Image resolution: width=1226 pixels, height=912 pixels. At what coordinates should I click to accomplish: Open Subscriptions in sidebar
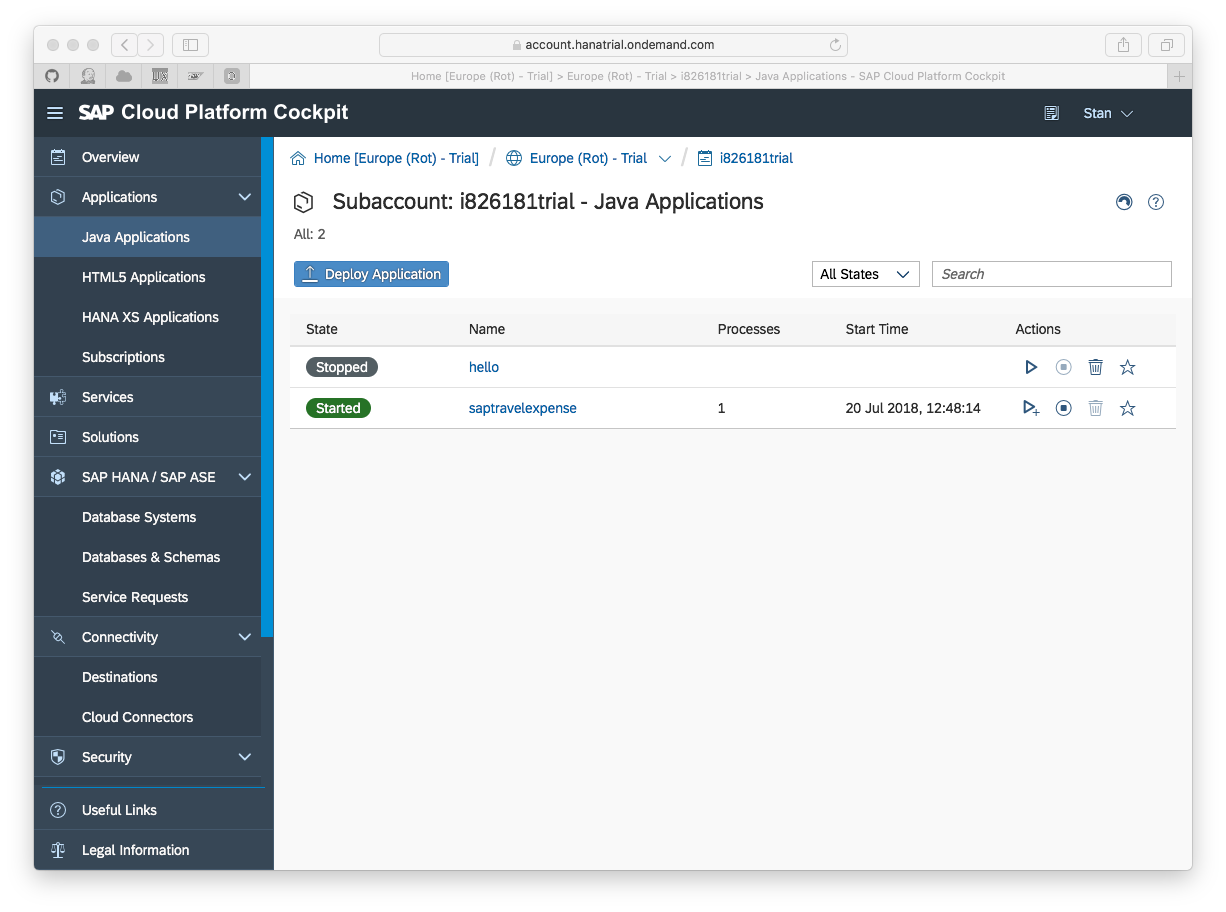[x=147, y=357]
